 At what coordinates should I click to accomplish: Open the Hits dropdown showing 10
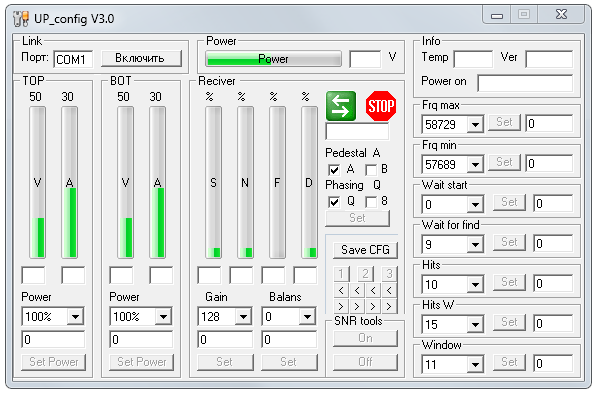[475, 284]
